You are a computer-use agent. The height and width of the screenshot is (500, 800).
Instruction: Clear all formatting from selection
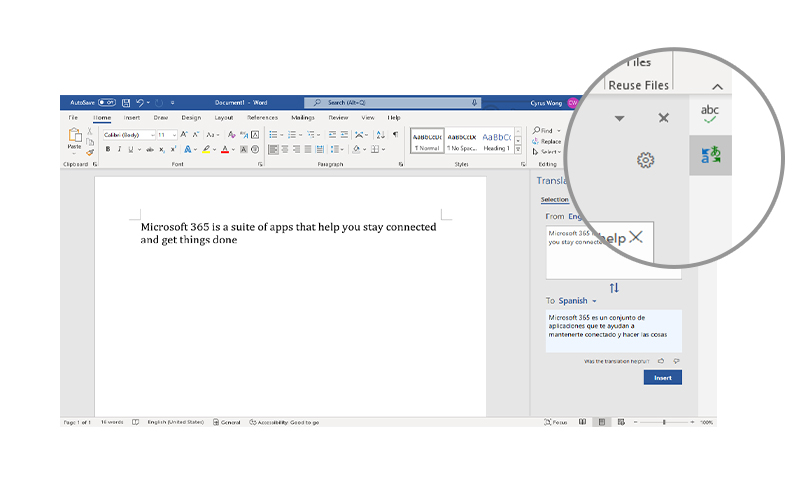point(232,135)
